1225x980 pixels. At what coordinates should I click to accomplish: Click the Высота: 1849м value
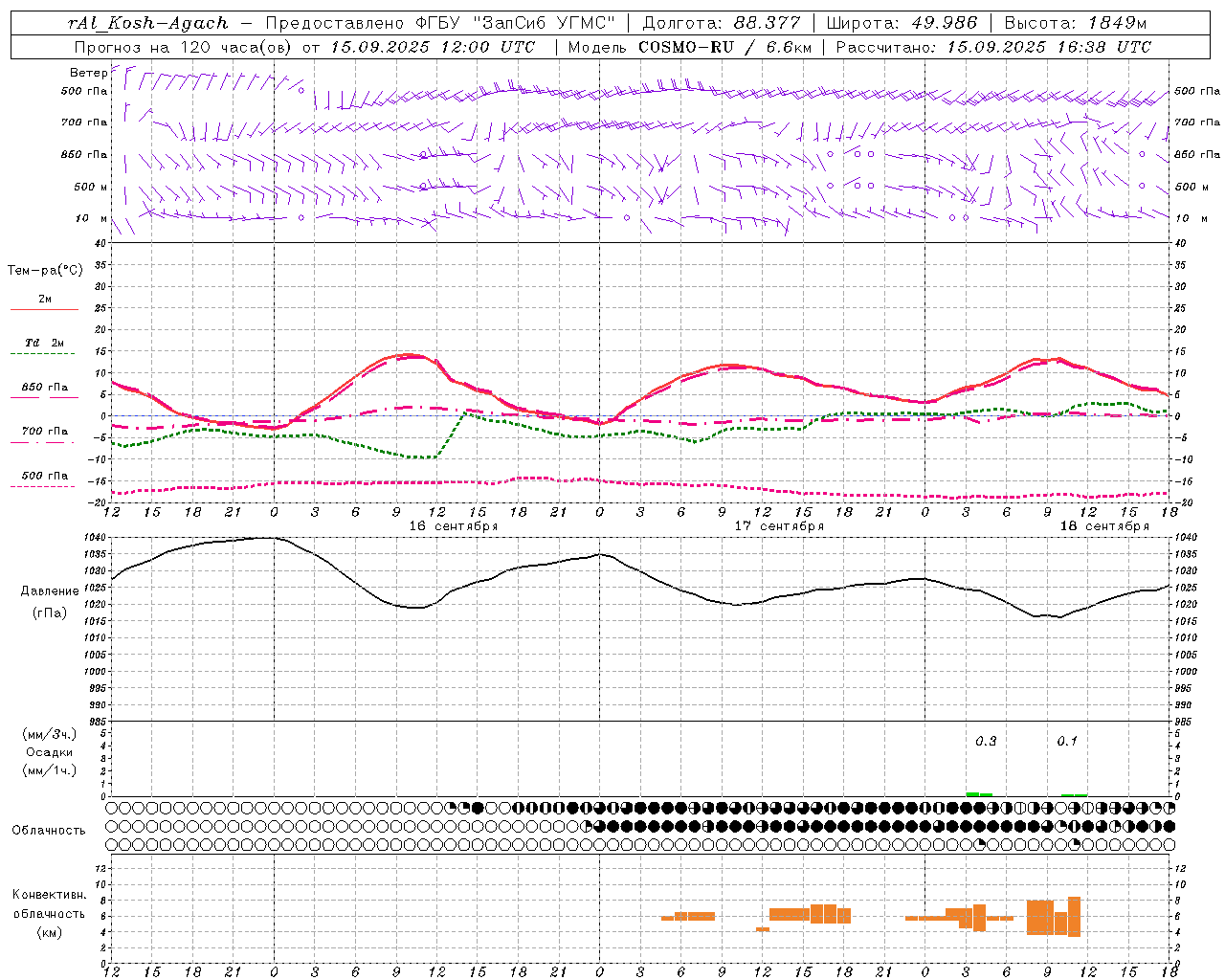point(1076,23)
